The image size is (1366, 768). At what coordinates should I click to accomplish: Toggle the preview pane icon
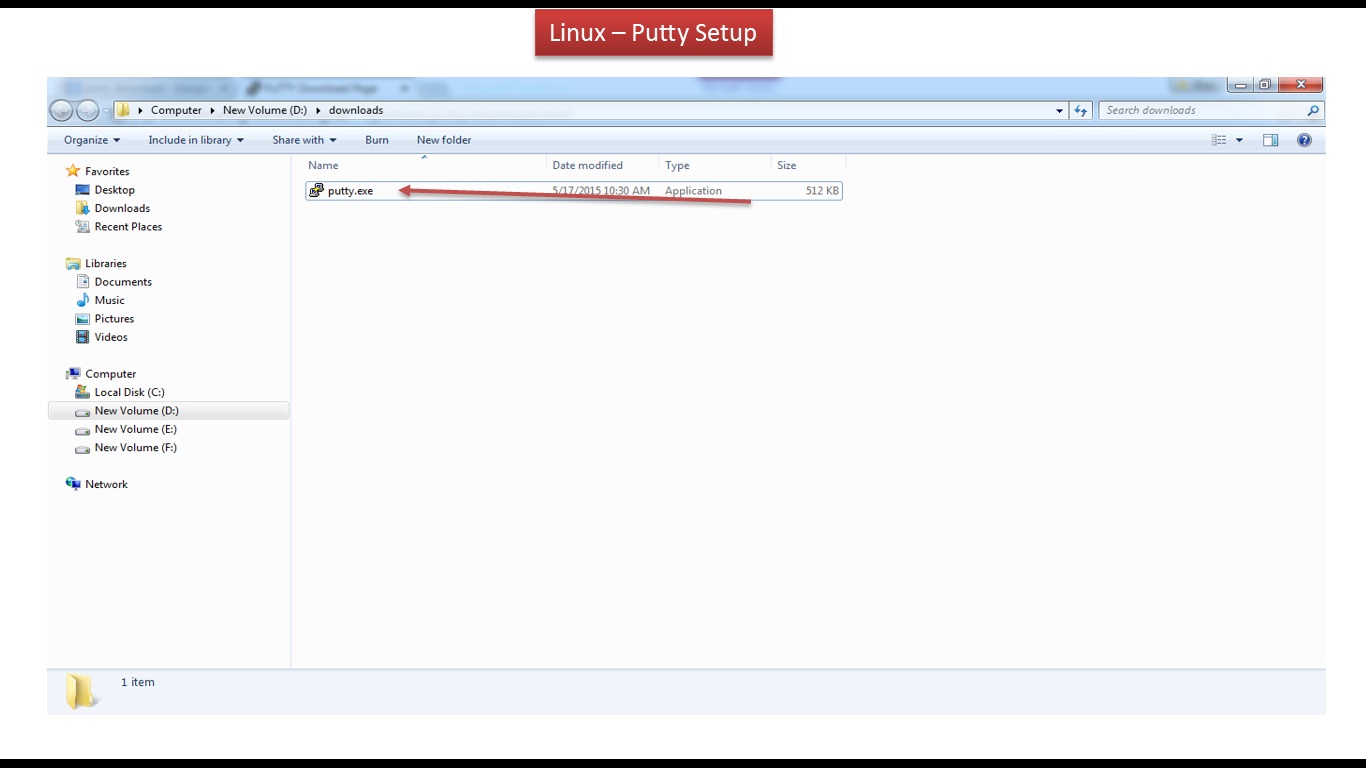(x=1270, y=140)
